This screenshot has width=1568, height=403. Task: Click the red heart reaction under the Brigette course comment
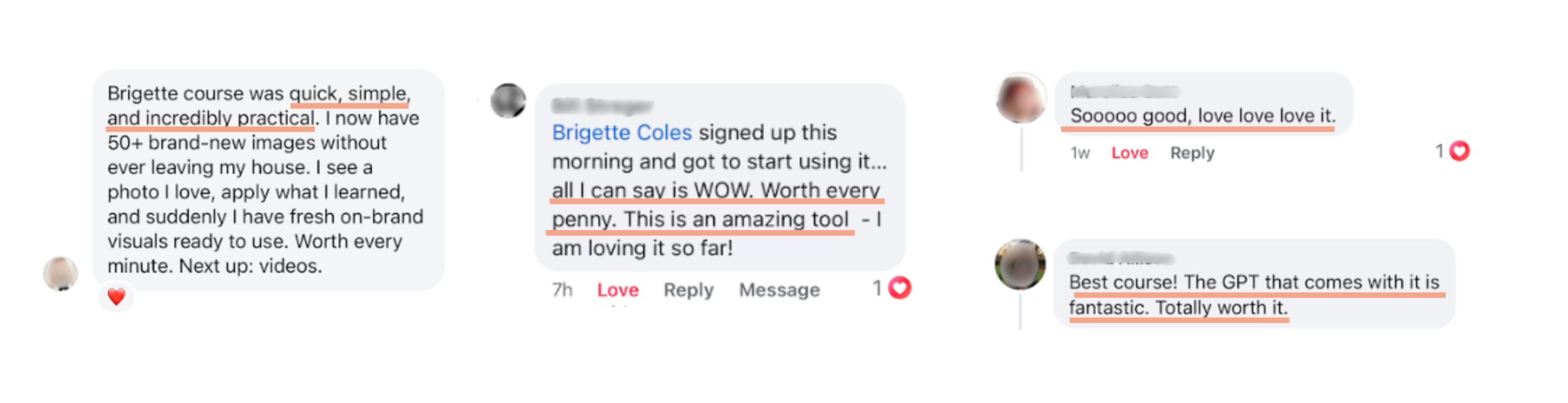(116, 297)
